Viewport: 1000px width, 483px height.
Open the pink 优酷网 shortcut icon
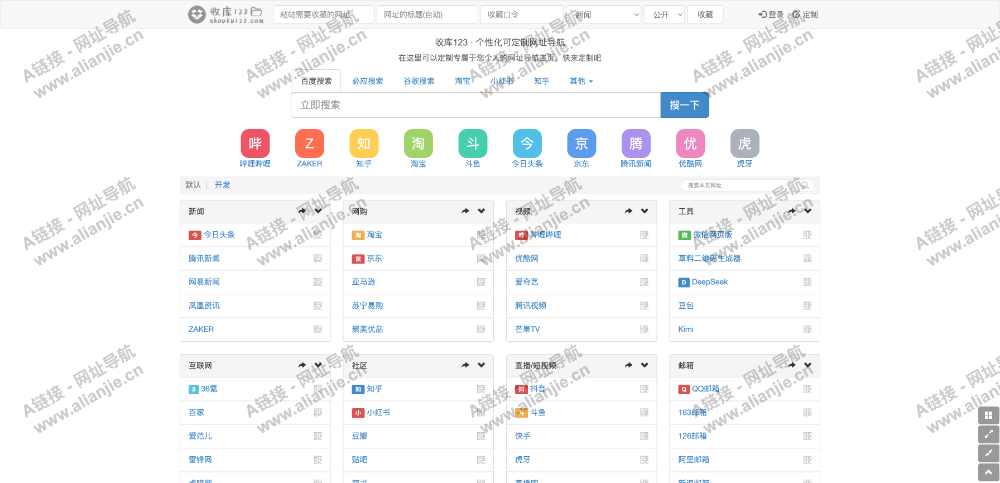691,144
